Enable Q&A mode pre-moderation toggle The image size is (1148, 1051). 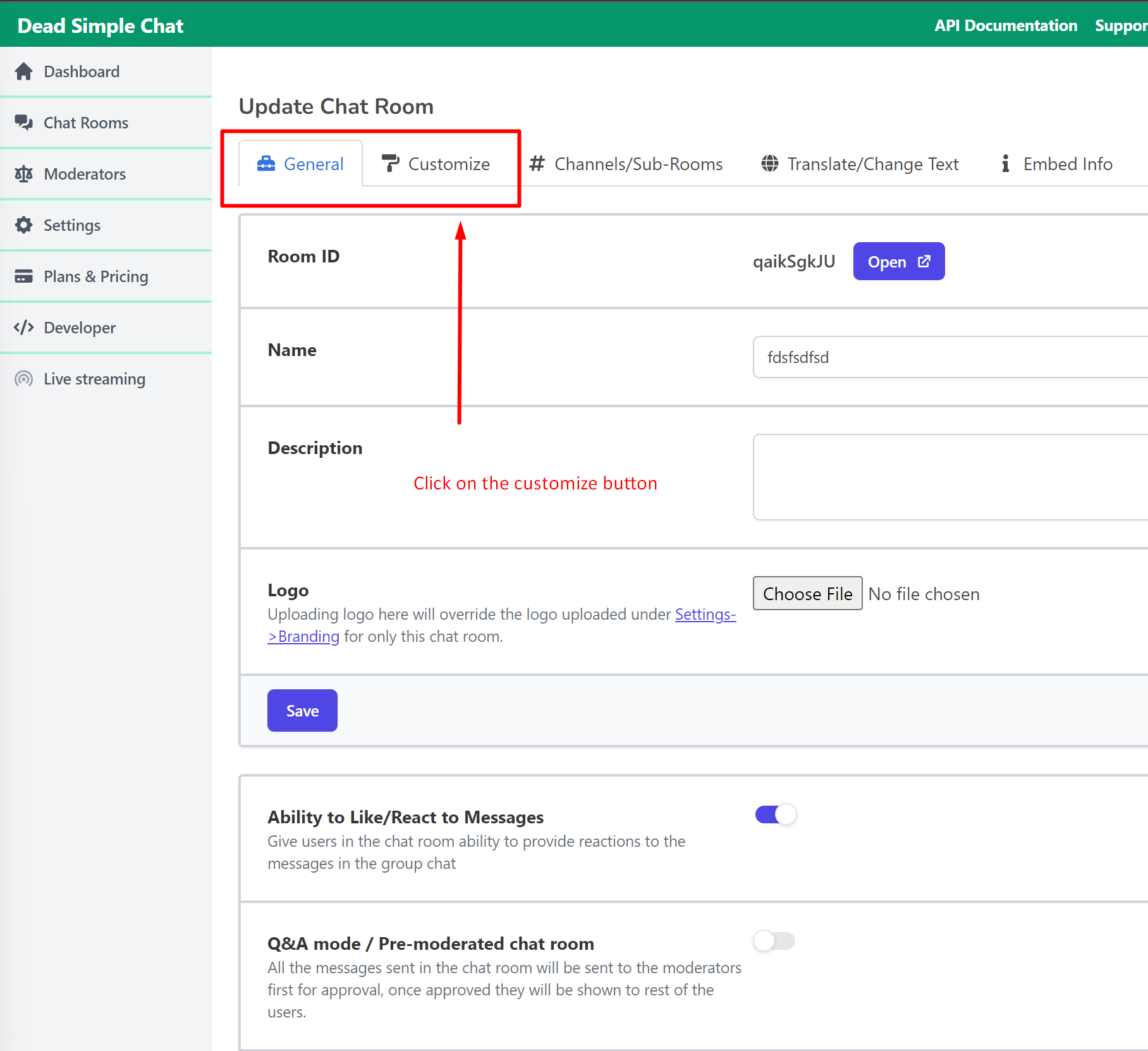click(x=774, y=941)
